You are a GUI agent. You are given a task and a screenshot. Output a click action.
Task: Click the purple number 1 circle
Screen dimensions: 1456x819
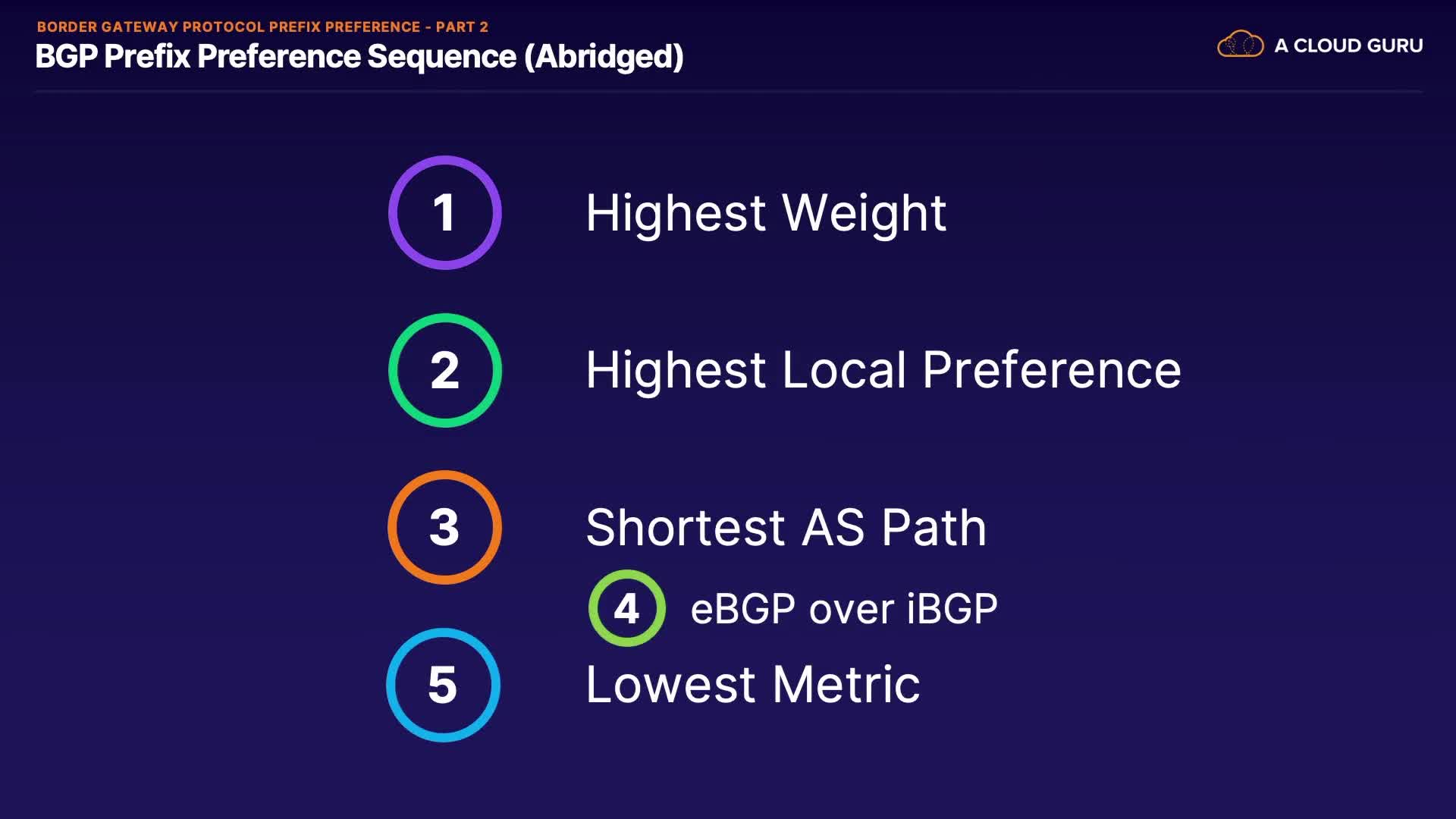[444, 212]
